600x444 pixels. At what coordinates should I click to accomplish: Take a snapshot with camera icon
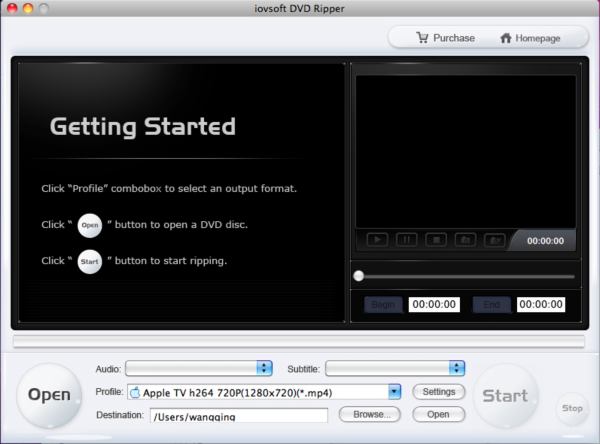tap(465, 240)
